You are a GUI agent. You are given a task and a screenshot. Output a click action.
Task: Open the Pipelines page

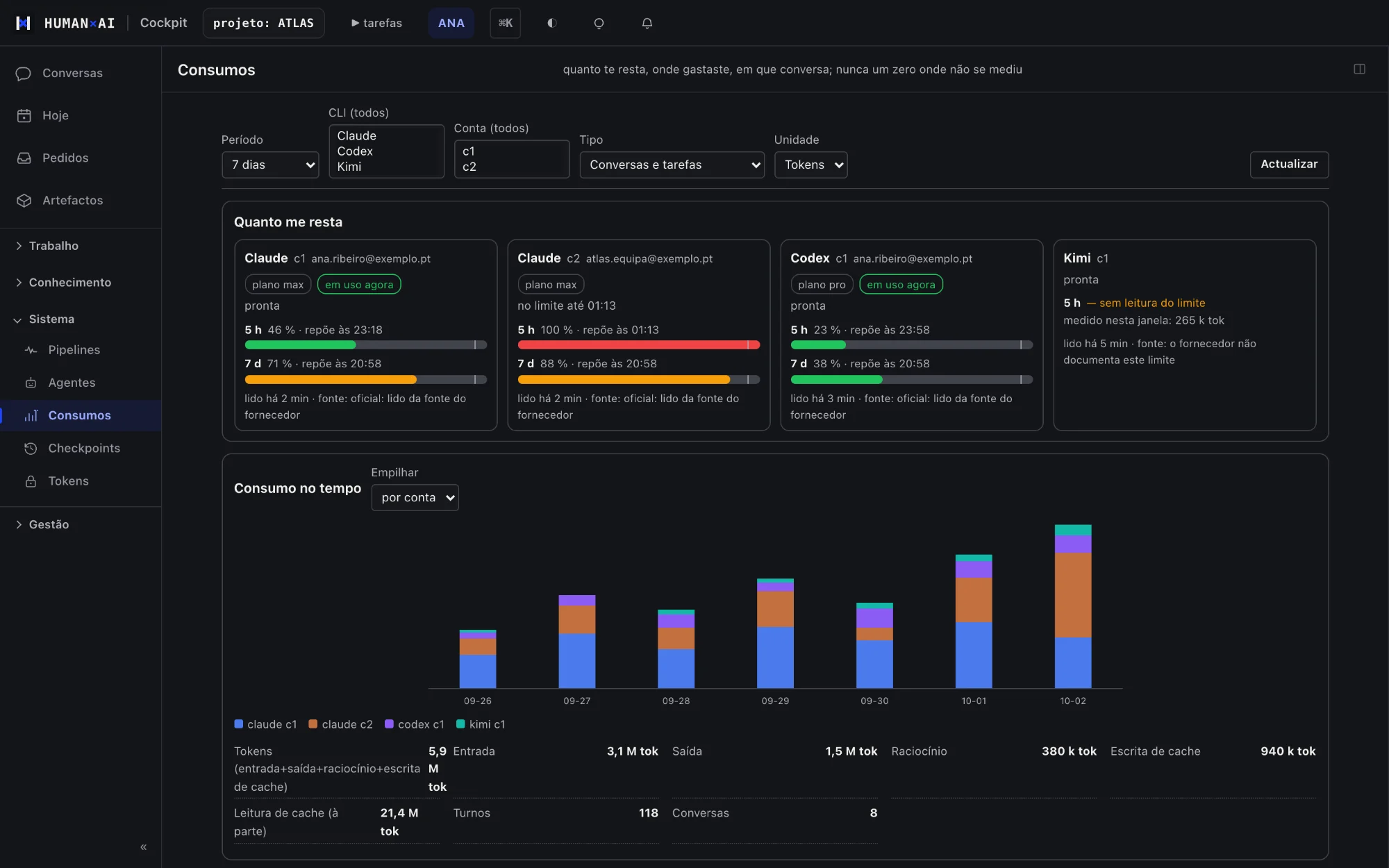click(81, 350)
